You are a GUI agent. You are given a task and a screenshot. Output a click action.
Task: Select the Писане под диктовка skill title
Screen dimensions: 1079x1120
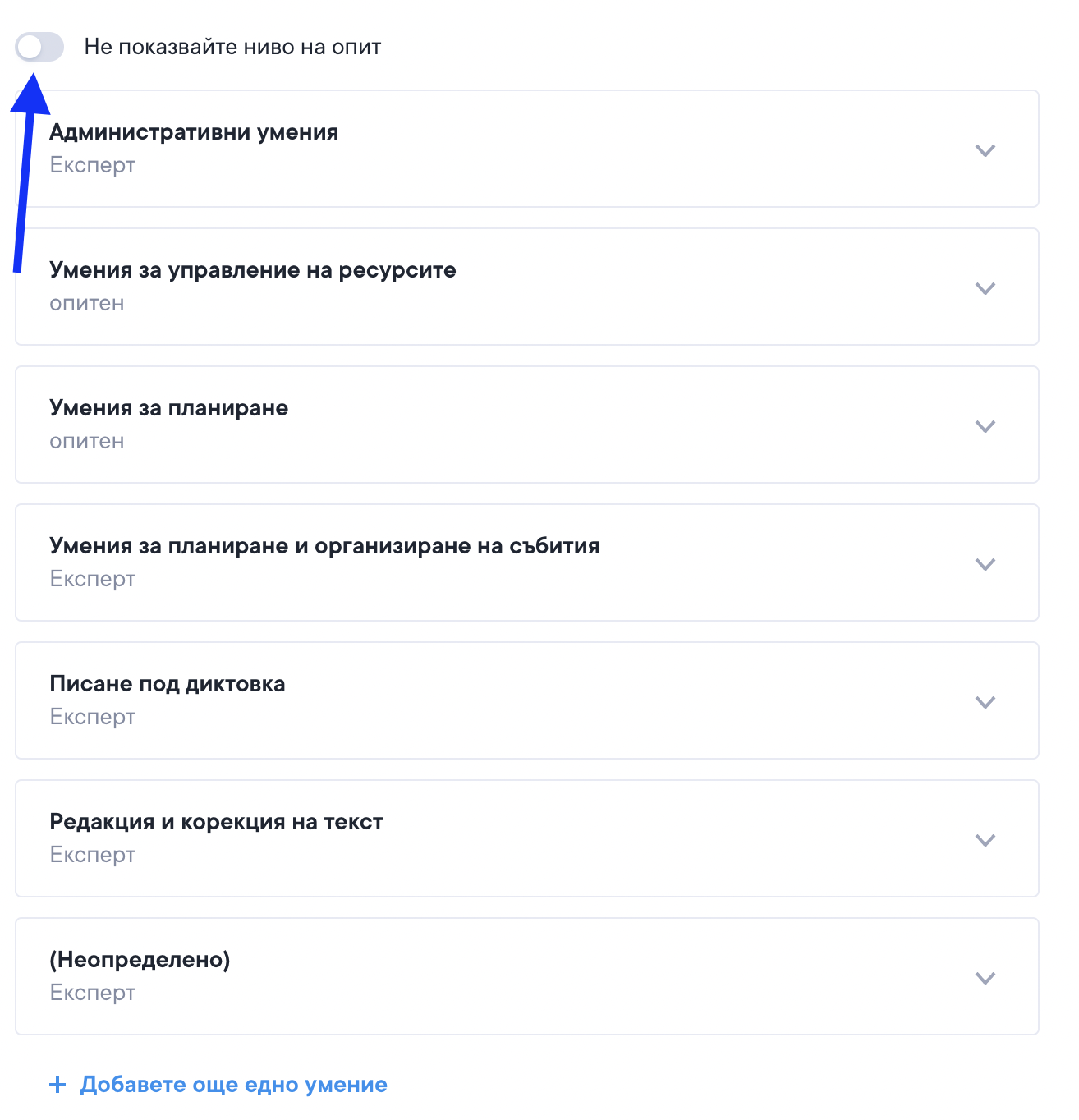click(168, 684)
